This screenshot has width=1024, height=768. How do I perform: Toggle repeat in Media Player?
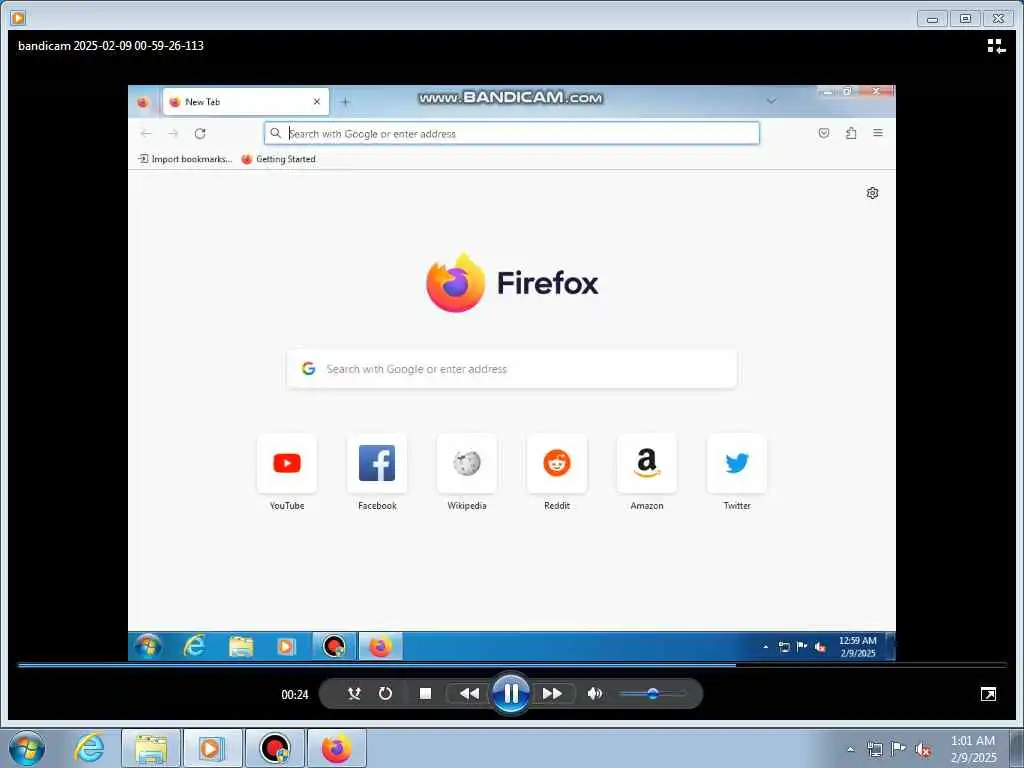coord(385,694)
